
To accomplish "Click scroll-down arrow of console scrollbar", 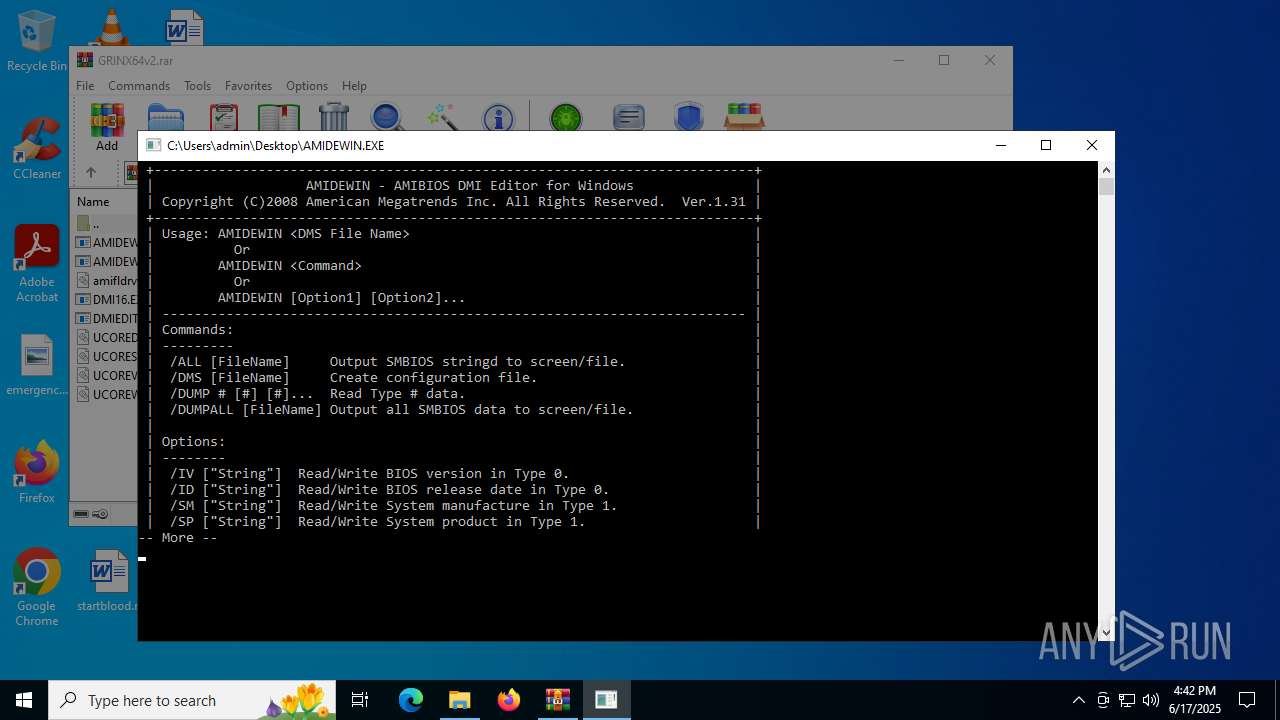I will 1106,632.
